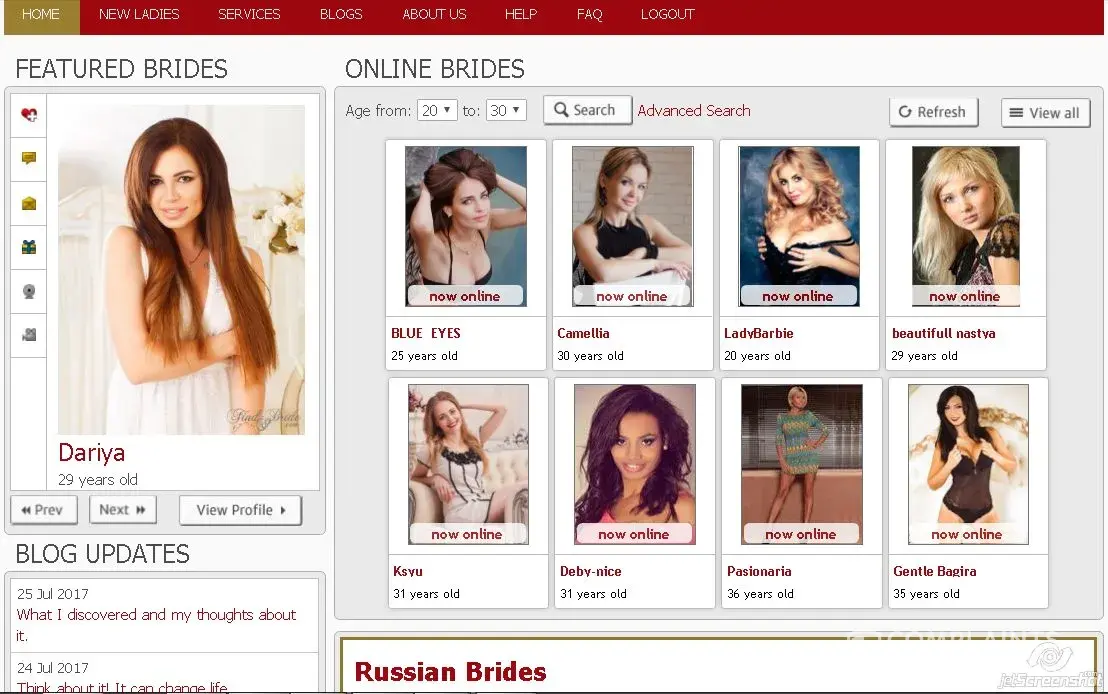Click the Next button under featured bride
1108x694 pixels.
coord(122,510)
